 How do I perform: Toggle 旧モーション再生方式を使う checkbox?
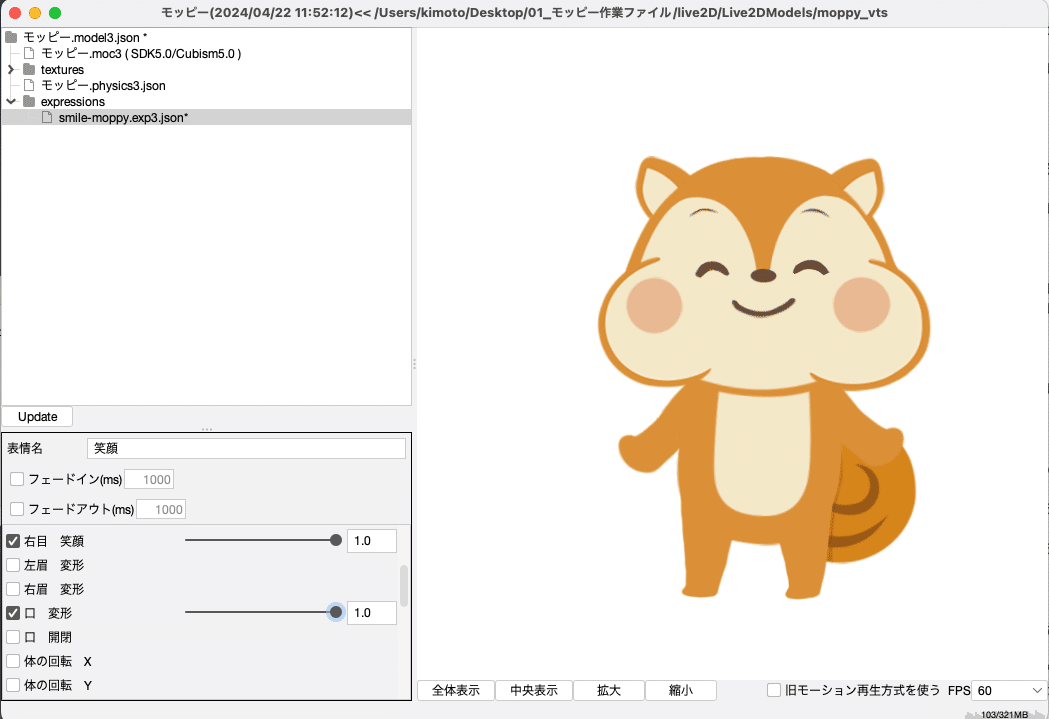(774, 690)
